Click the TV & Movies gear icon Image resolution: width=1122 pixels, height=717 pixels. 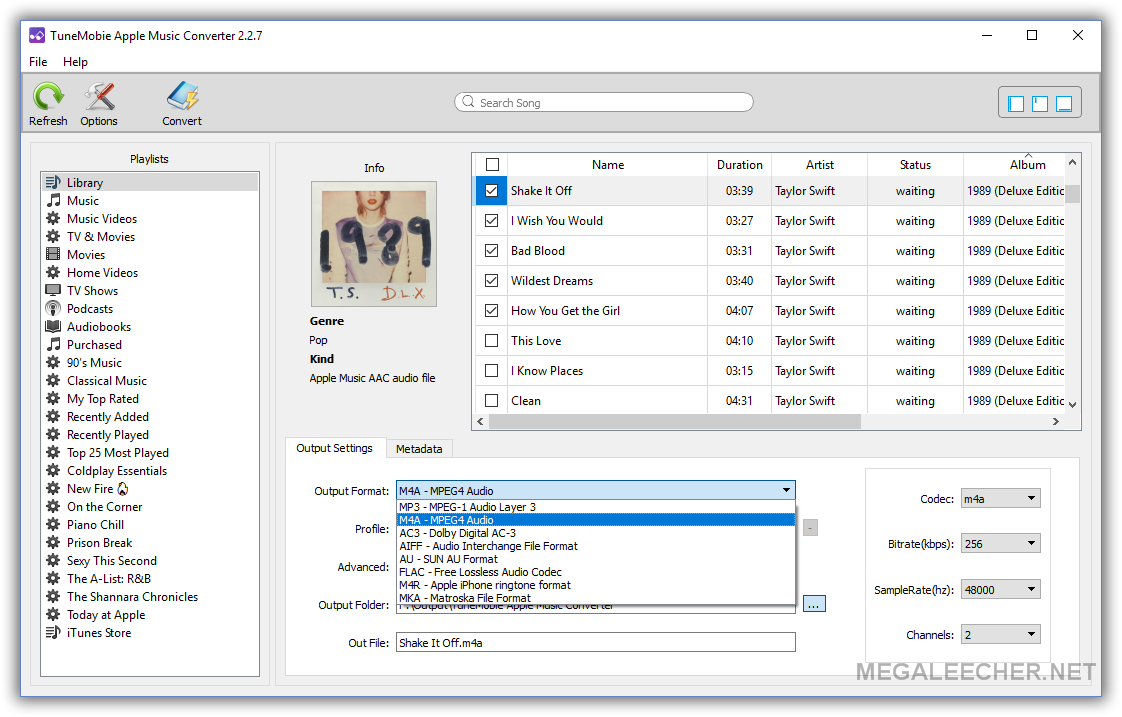coord(53,236)
